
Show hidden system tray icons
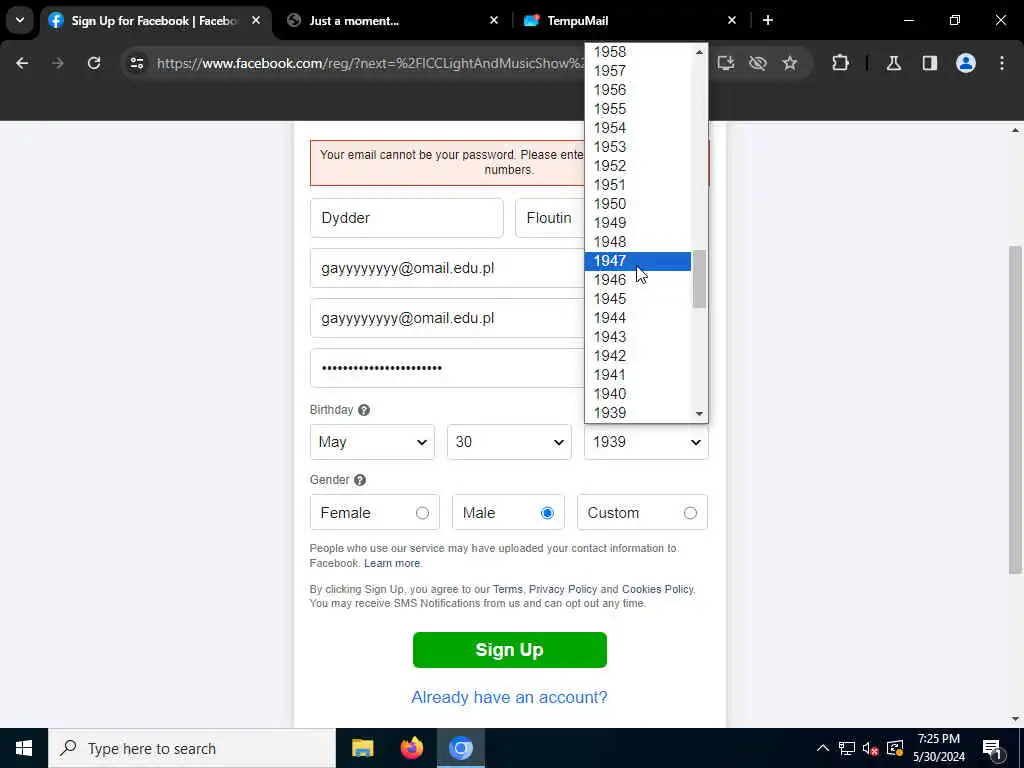click(x=823, y=748)
